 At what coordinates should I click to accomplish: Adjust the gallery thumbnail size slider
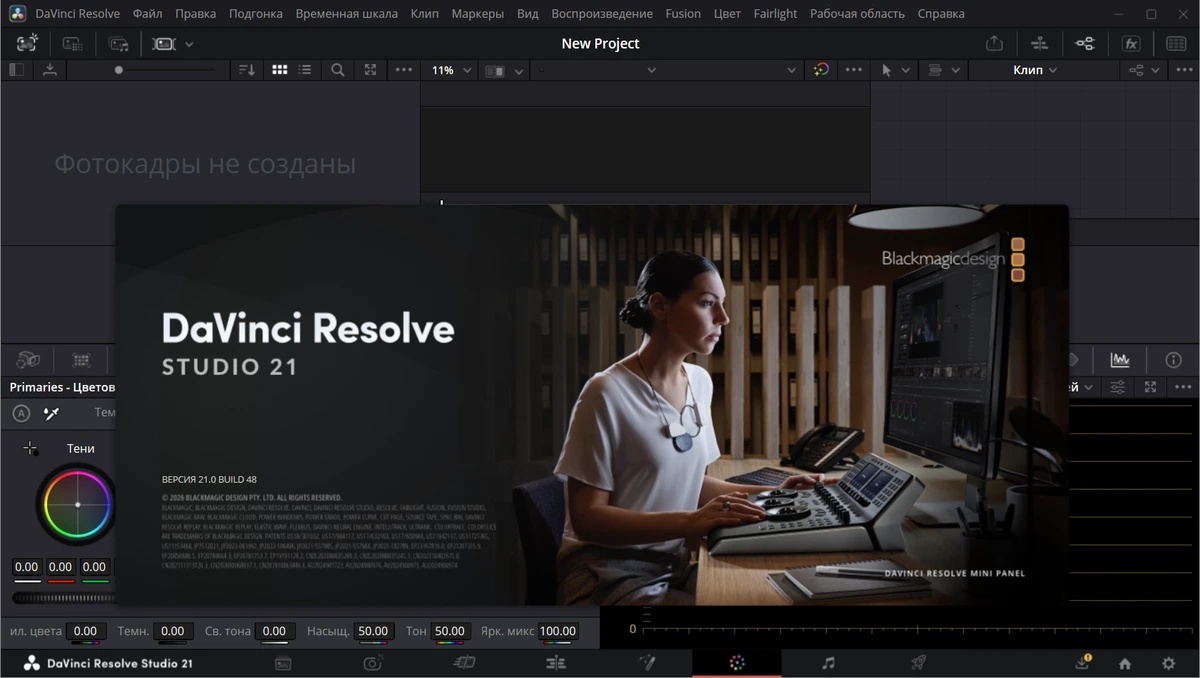click(x=166, y=70)
